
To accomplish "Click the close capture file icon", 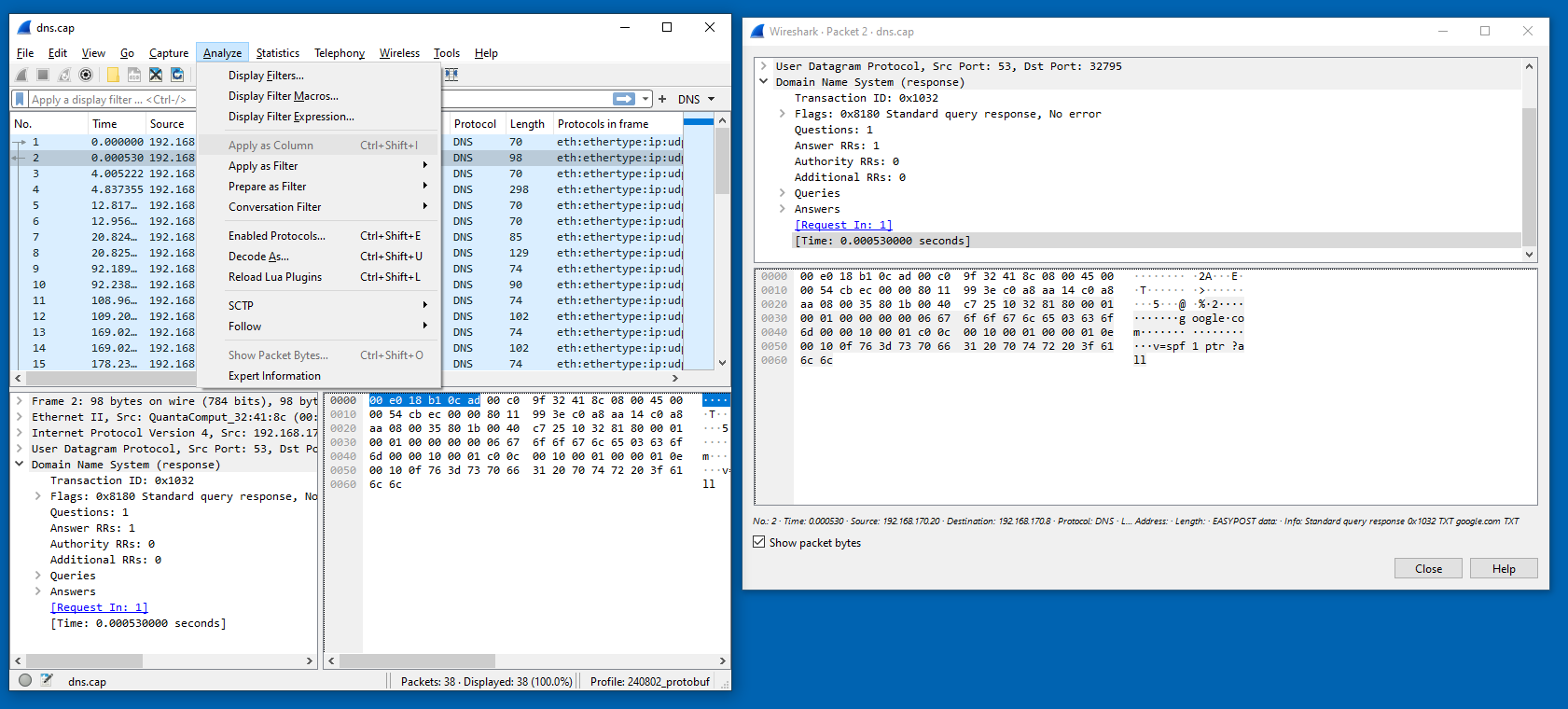I will pos(156,75).
